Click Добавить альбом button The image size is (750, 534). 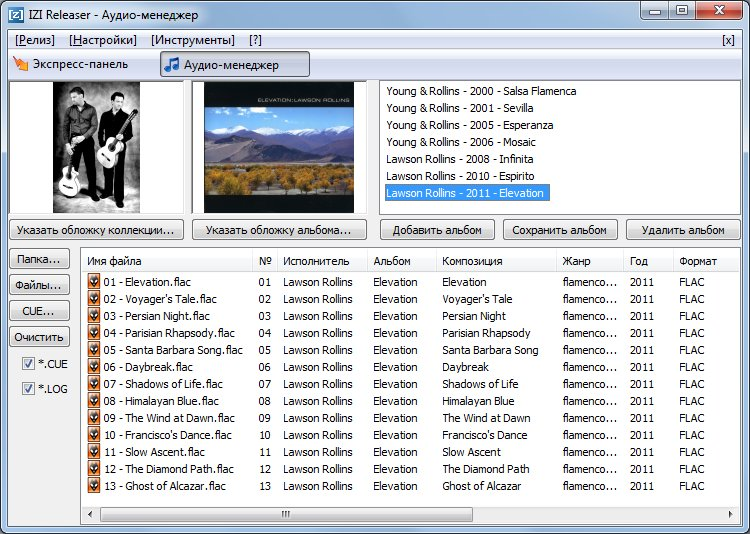pos(437,230)
